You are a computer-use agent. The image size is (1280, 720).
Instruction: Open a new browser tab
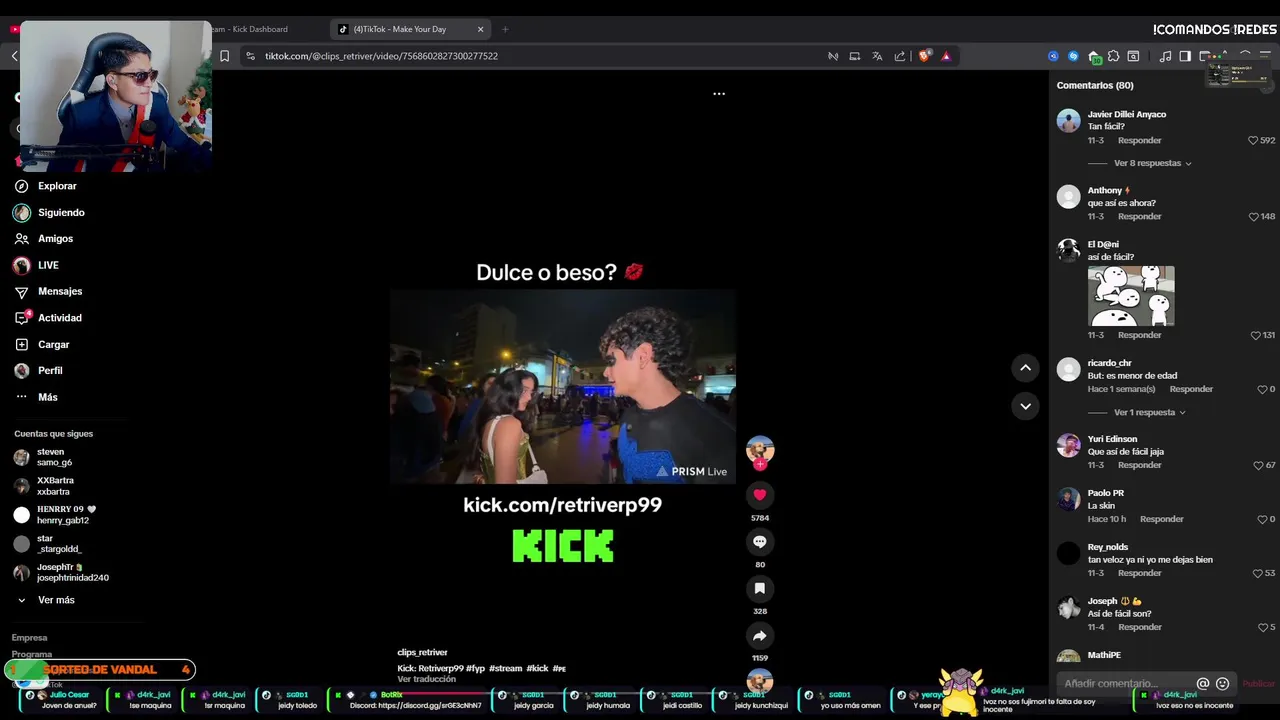[x=505, y=29]
